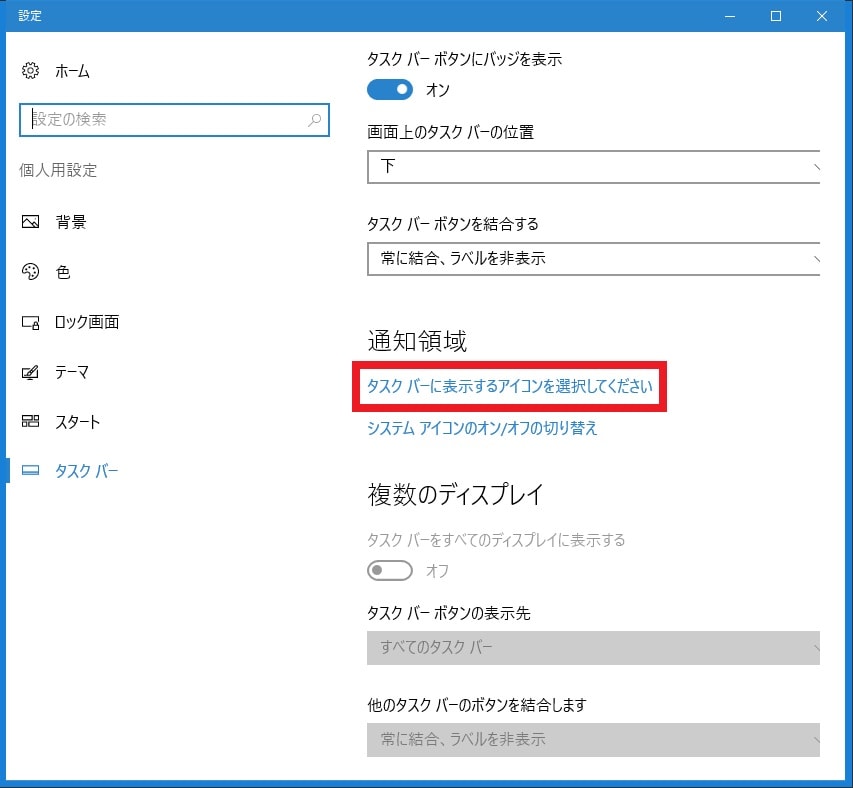
Task: Open the taskbar position dropdown showing 下
Action: point(594,167)
